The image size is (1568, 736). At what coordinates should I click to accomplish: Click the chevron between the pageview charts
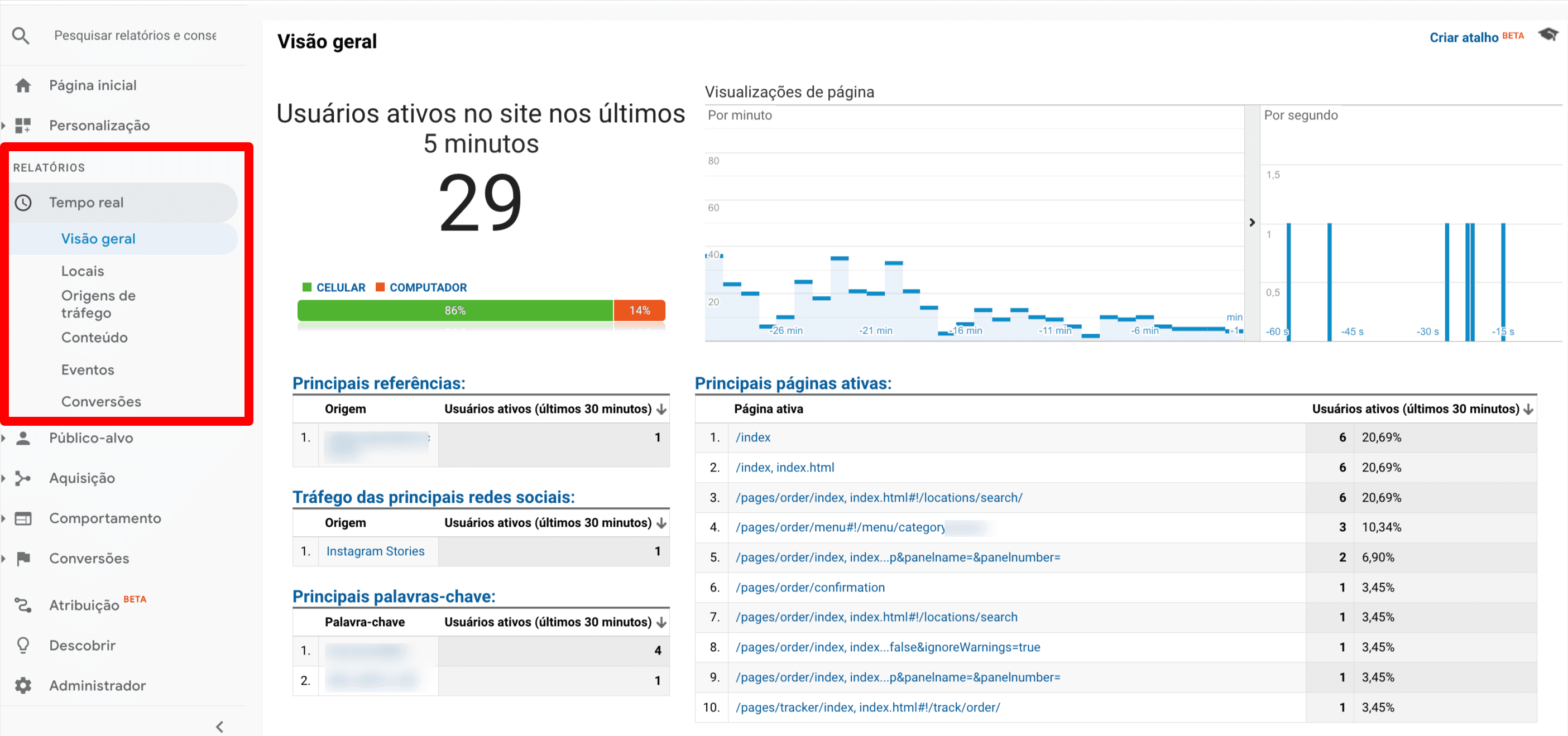click(1251, 223)
